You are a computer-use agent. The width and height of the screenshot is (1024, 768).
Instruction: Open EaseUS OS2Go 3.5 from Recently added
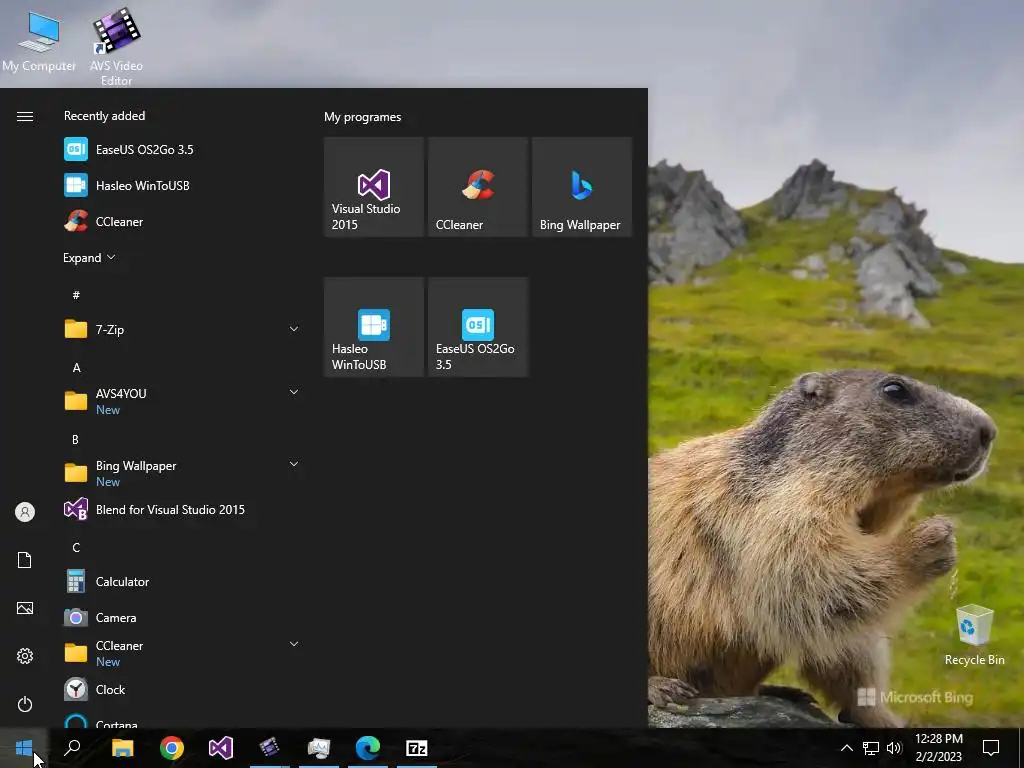180,150
